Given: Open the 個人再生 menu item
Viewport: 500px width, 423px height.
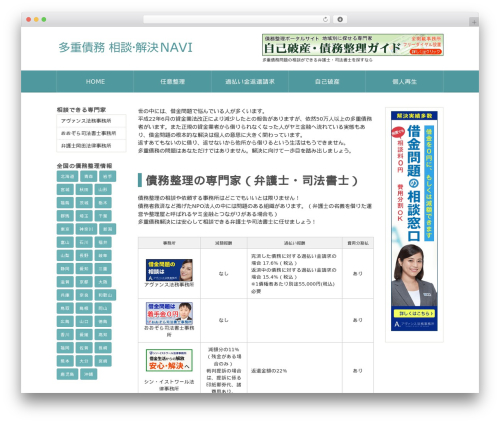Looking at the screenshot, I should pos(404,81).
